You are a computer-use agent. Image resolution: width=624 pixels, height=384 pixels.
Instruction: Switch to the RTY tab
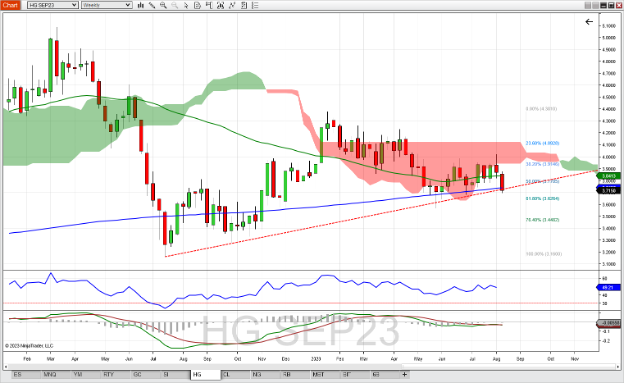pyautogui.click(x=116, y=374)
